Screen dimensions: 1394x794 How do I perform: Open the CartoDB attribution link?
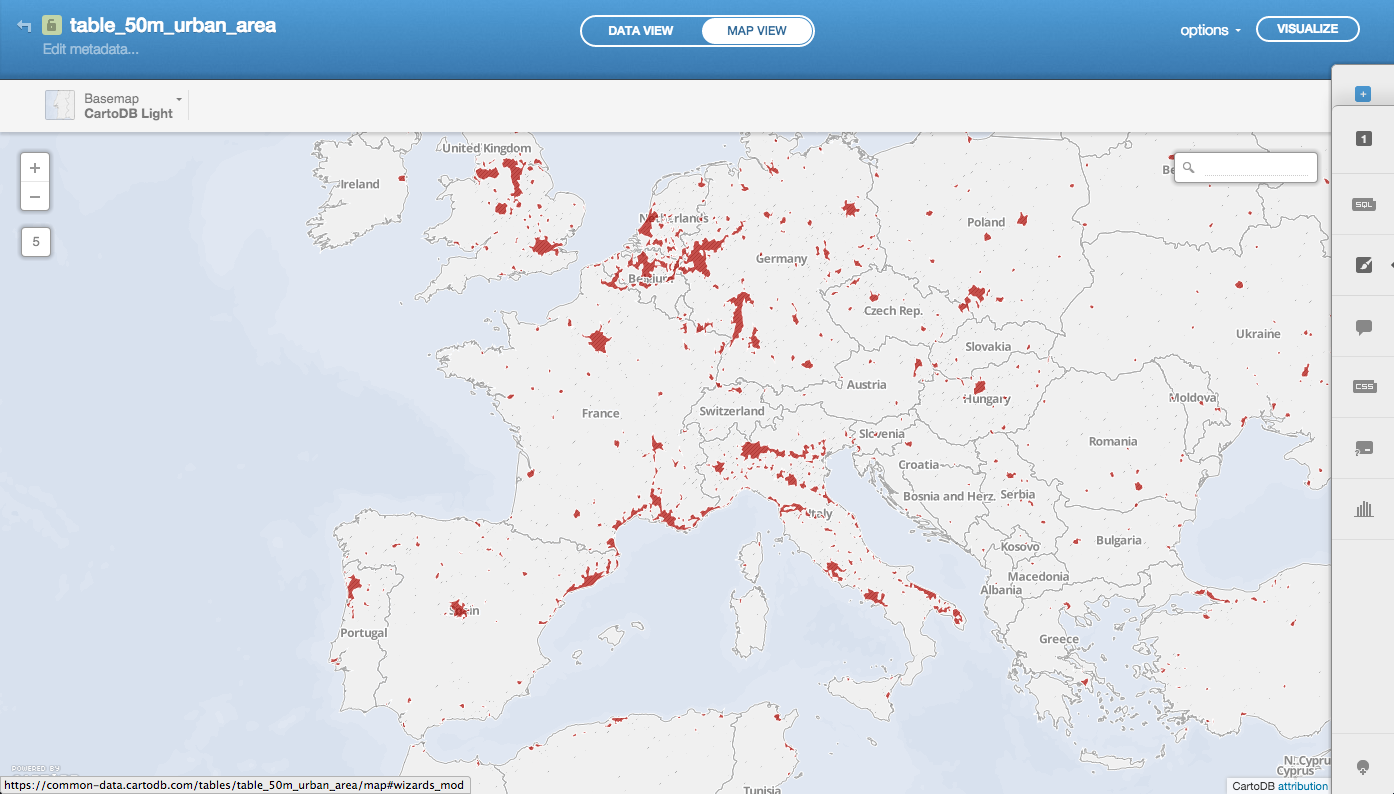[1303, 786]
